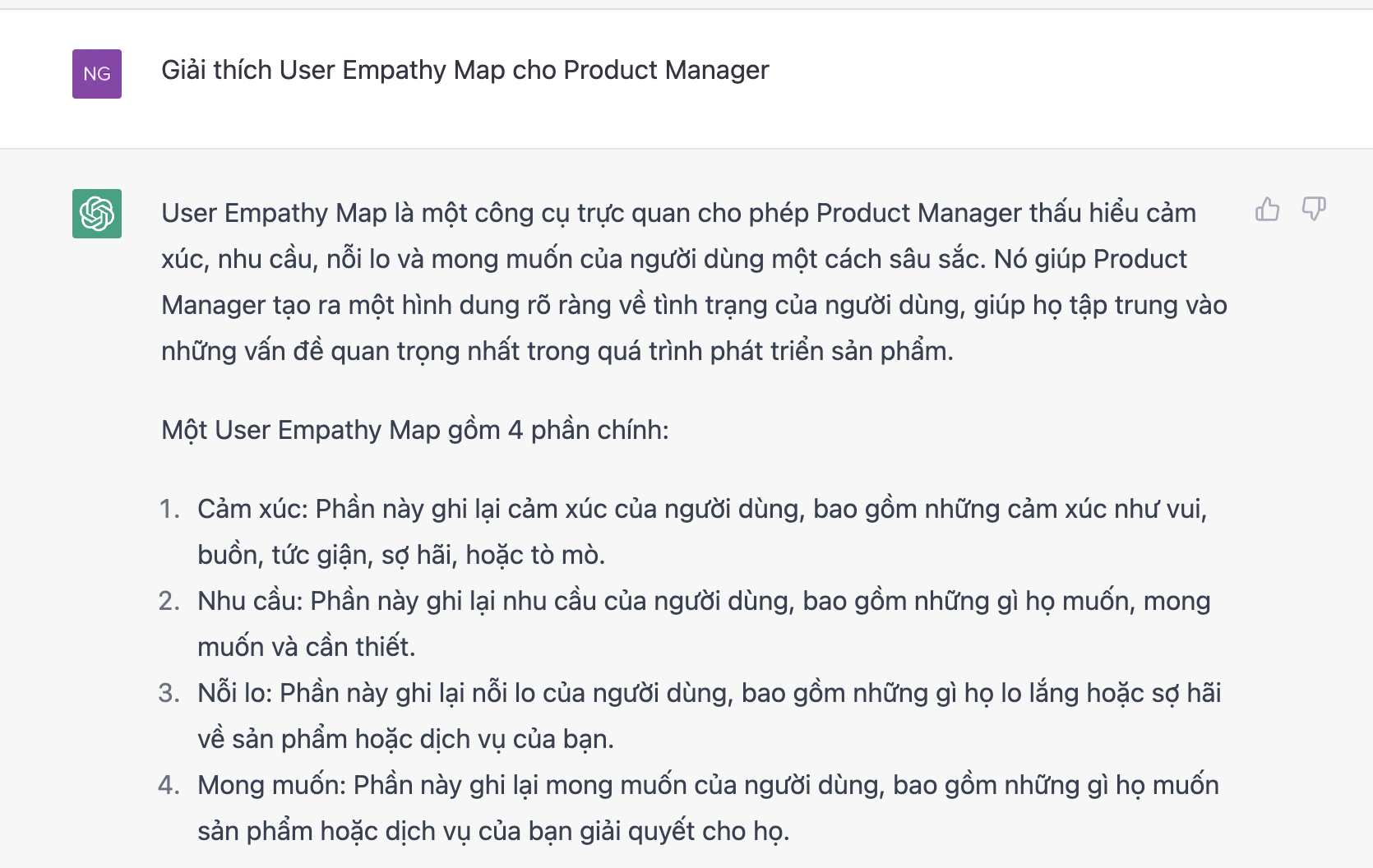Viewport: 1373px width, 868px height.
Task: Click the list number '4.' marker
Action: [x=169, y=785]
